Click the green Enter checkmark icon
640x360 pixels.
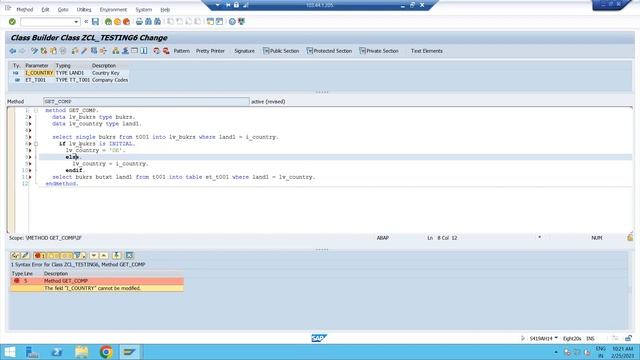click(x=12, y=22)
